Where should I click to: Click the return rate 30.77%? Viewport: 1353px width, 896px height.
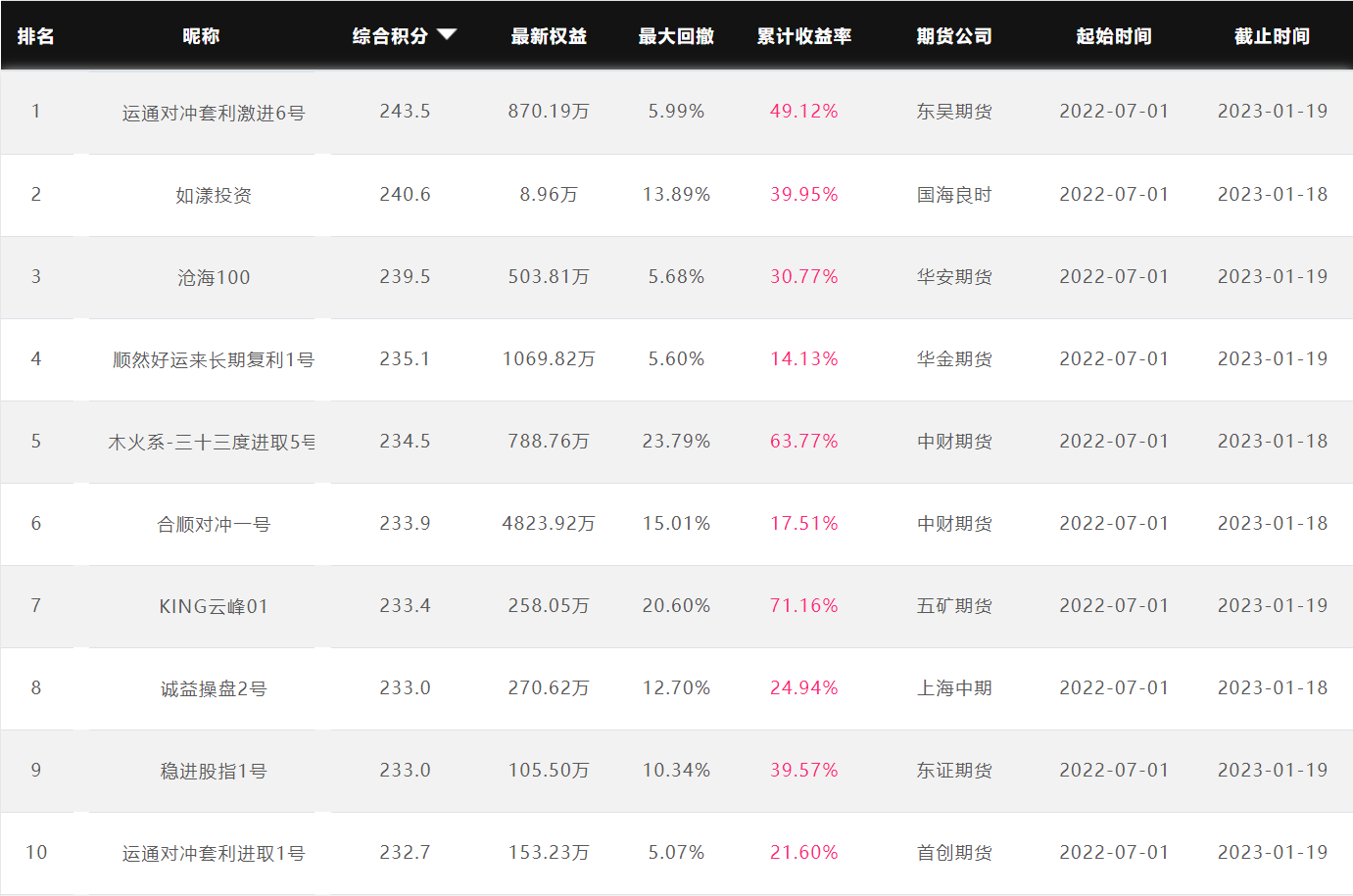point(804,276)
